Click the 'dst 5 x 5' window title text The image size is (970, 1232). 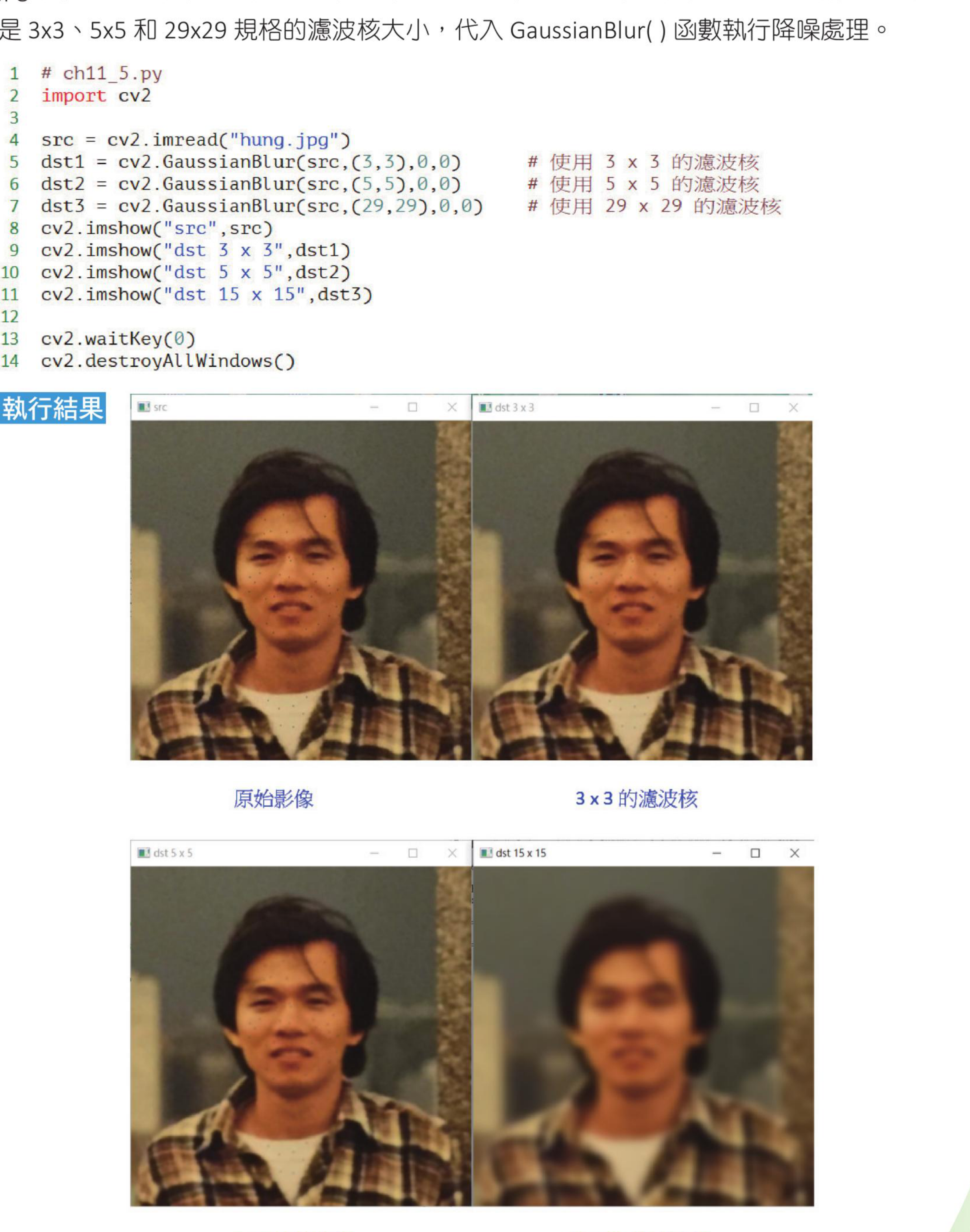click(172, 853)
